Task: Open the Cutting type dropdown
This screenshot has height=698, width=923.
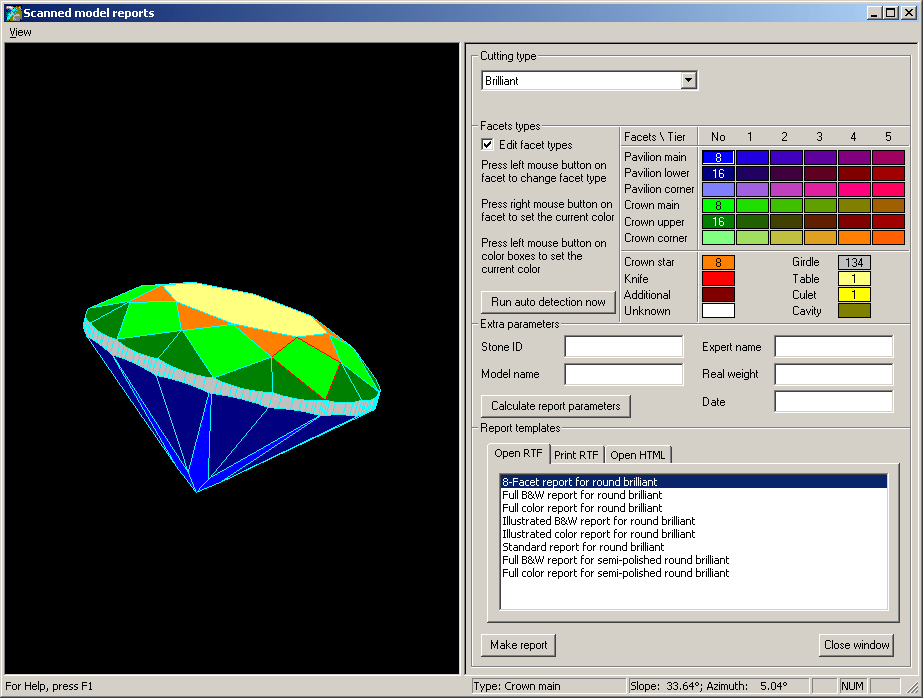Action: pos(688,81)
